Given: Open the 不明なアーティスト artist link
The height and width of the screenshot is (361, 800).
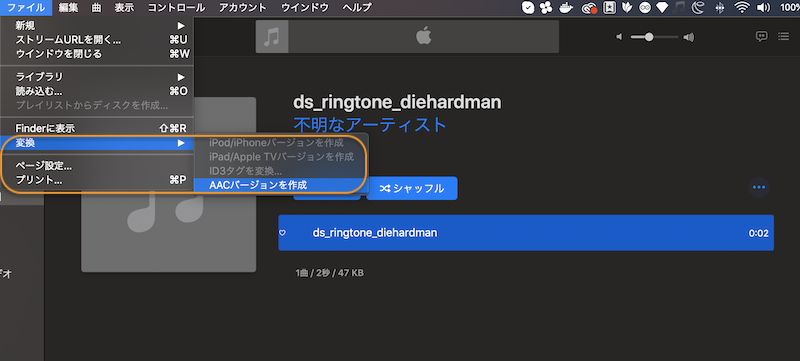Looking at the screenshot, I should pos(370,124).
